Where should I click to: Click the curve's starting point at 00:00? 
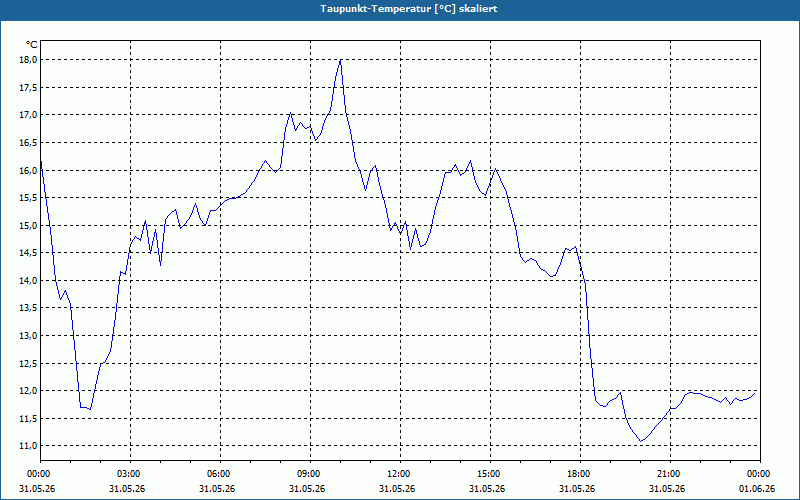[41, 160]
